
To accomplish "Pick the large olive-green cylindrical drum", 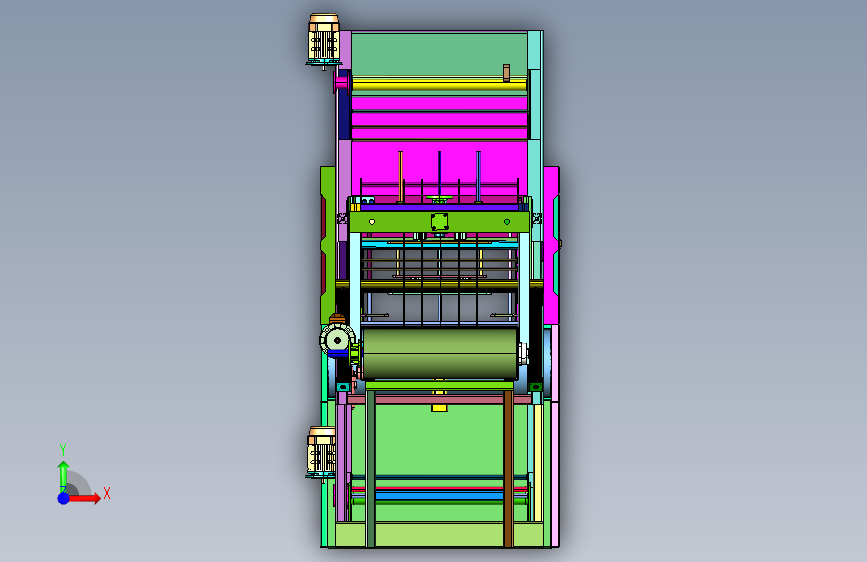I will pos(440,353).
